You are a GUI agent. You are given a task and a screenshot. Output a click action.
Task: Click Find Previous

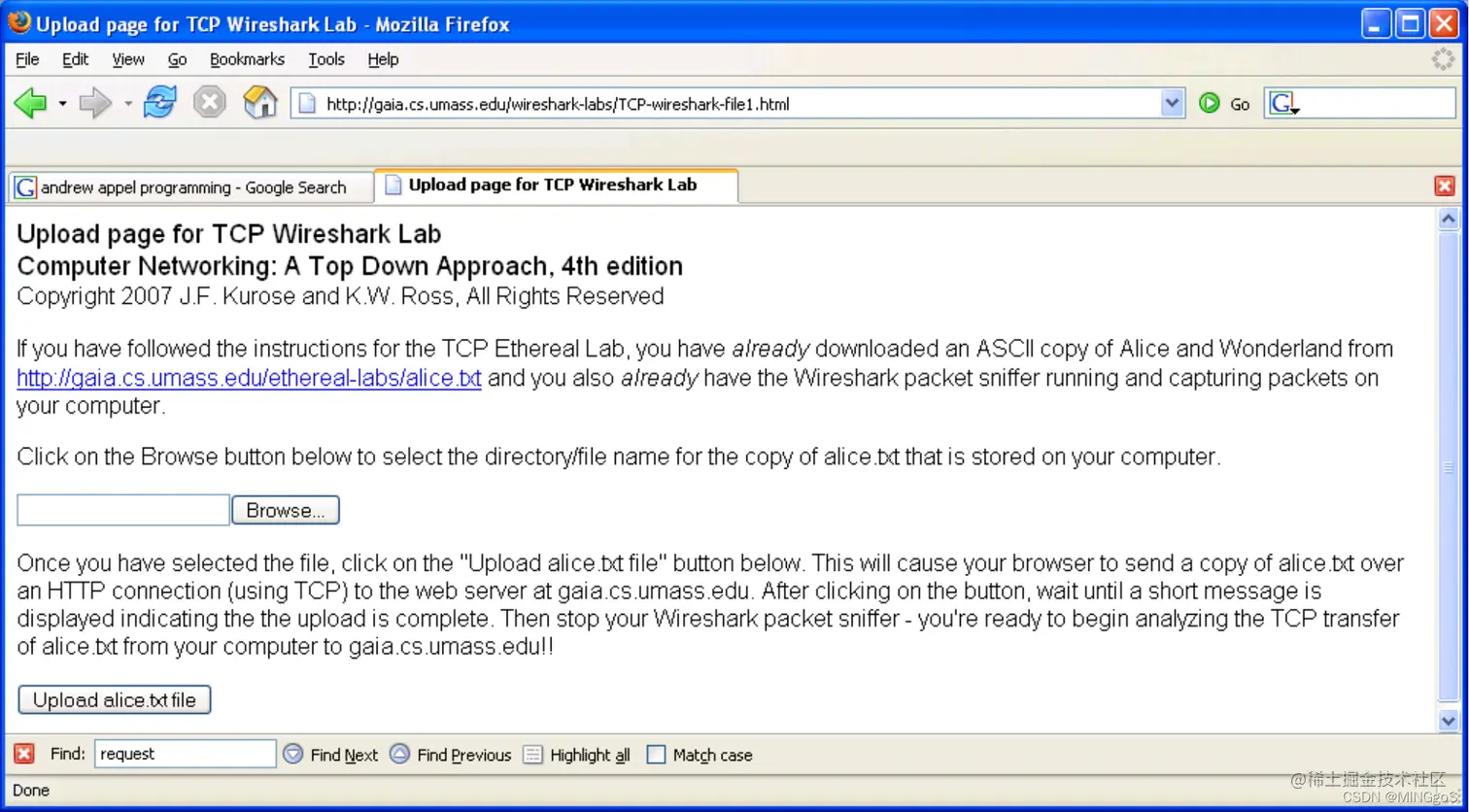click(451, 755)
